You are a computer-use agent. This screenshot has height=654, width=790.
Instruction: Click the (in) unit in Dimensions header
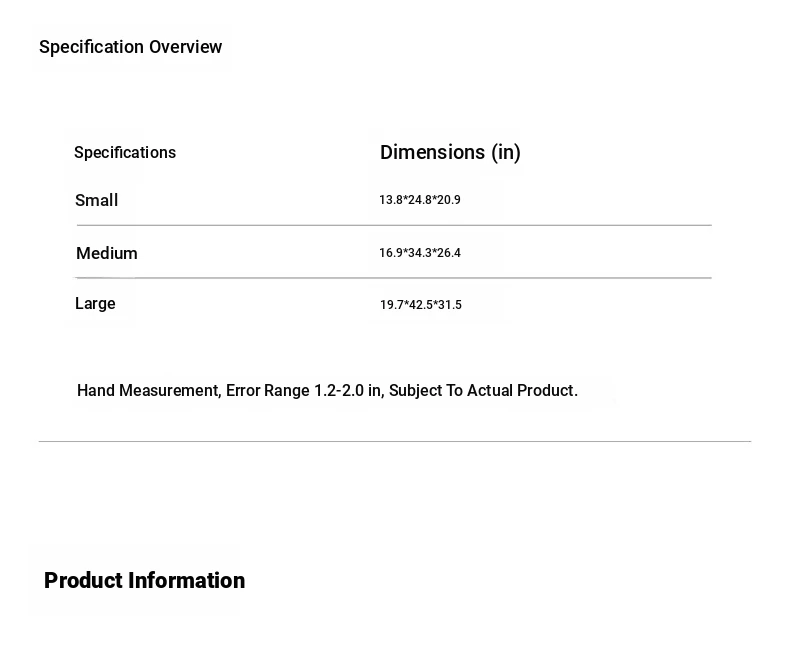coord(506,152)
